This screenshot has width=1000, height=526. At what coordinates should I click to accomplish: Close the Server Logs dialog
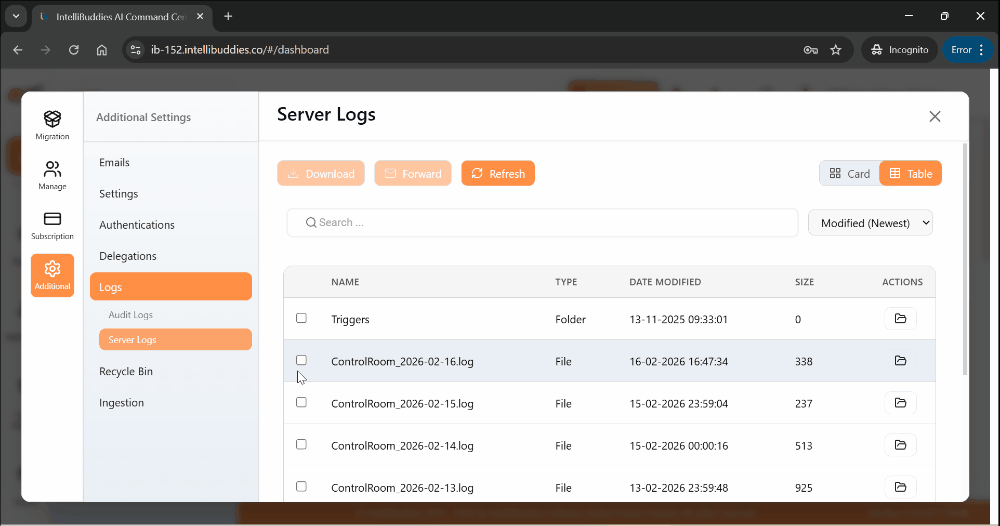934,117
